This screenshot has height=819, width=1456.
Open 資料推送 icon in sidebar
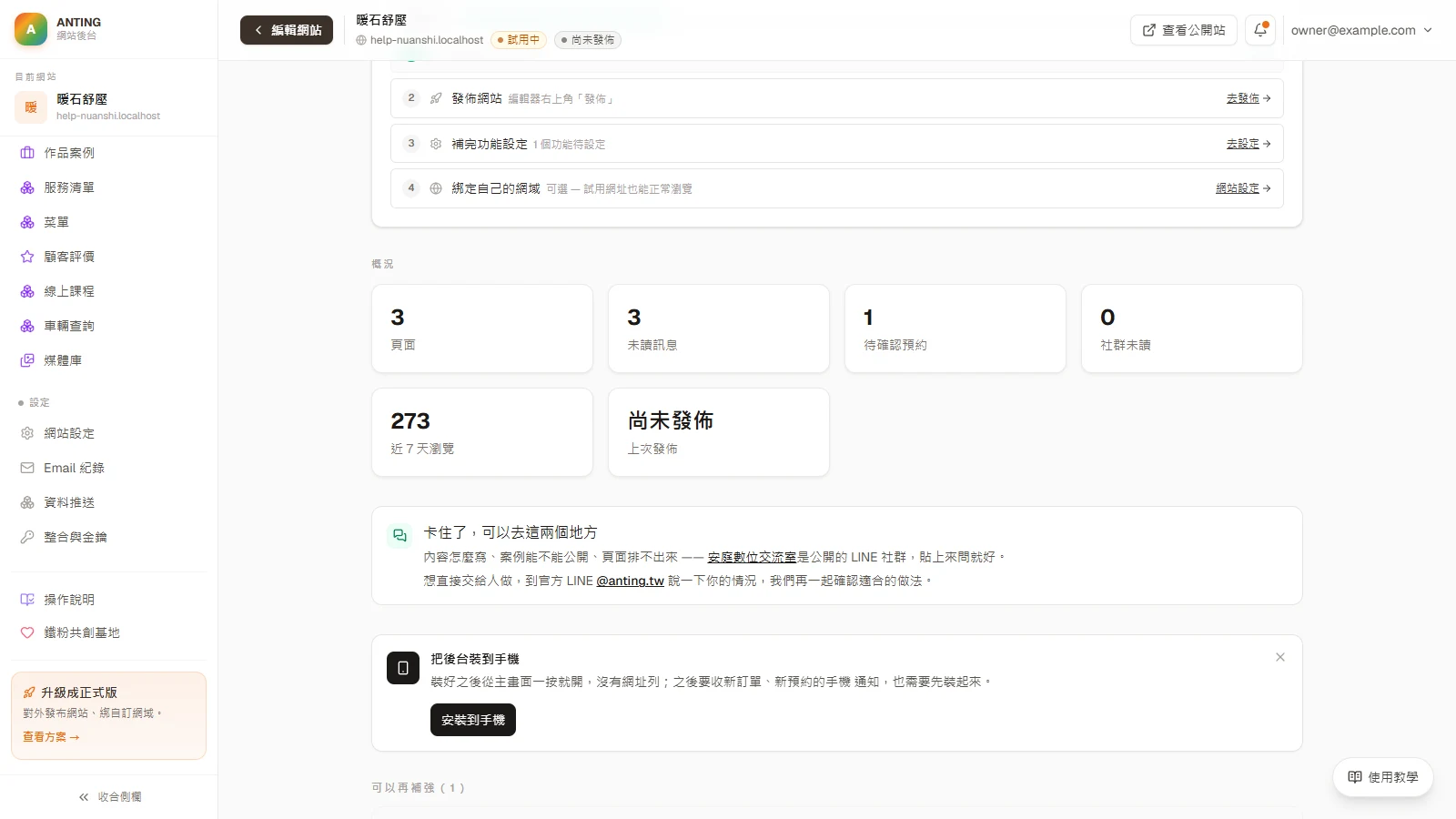point(27,502)
